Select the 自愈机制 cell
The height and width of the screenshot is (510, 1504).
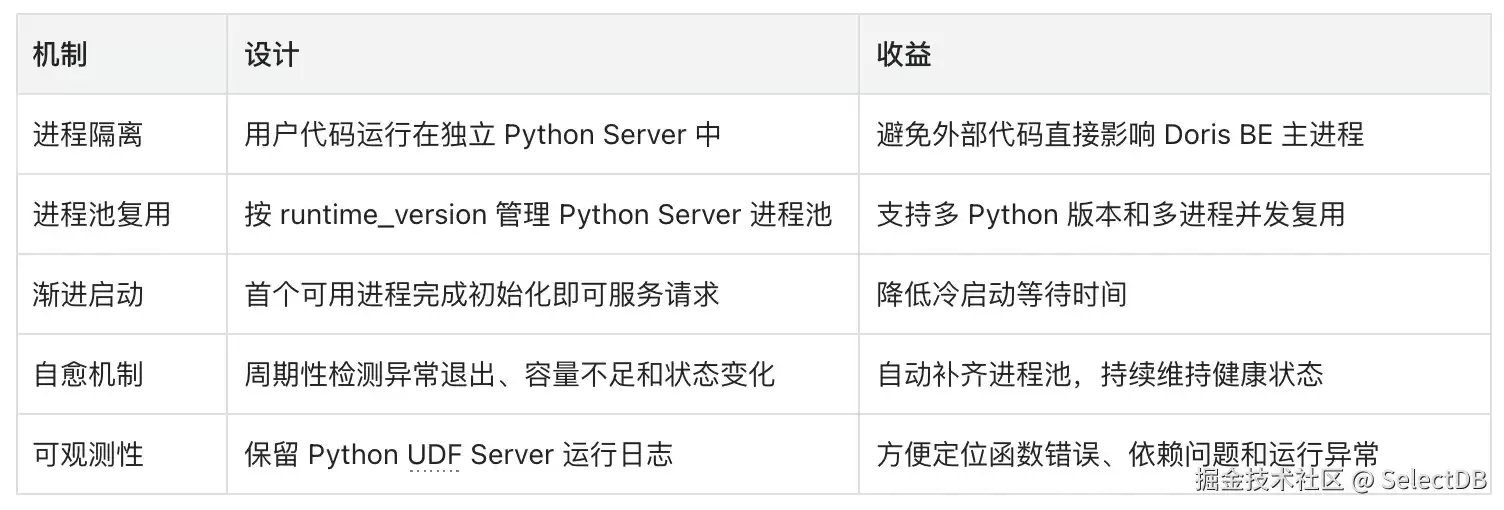coord(122,374)
